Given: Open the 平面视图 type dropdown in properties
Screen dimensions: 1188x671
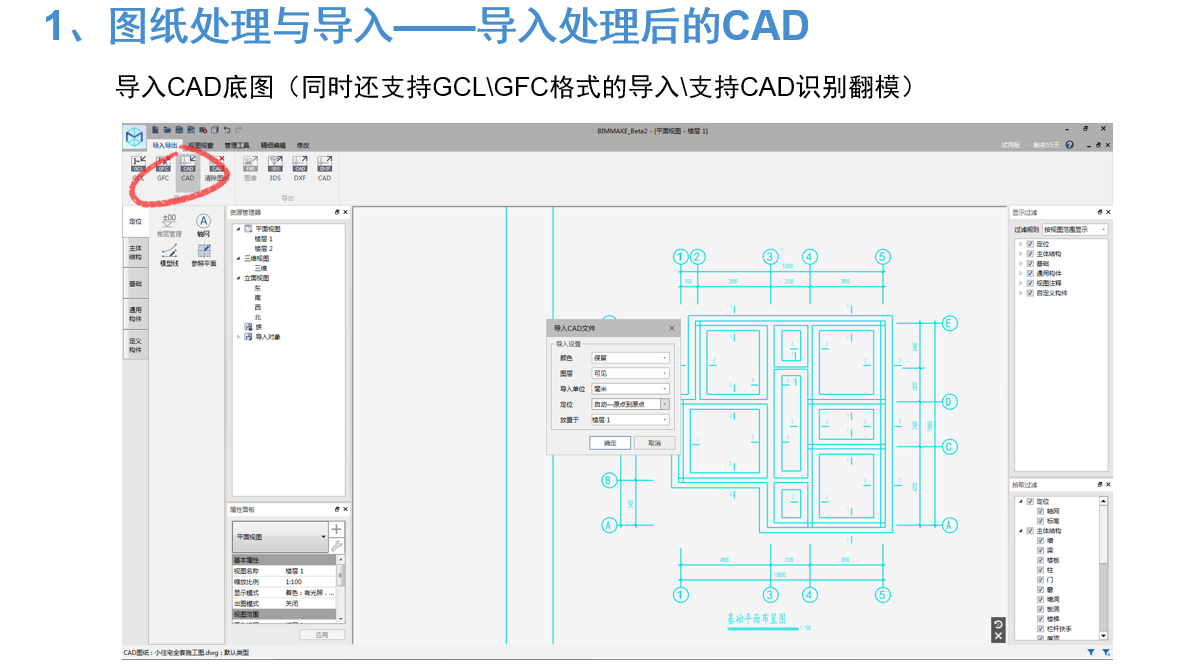Looking at the screenshot, I should click(x=280, y=536).
